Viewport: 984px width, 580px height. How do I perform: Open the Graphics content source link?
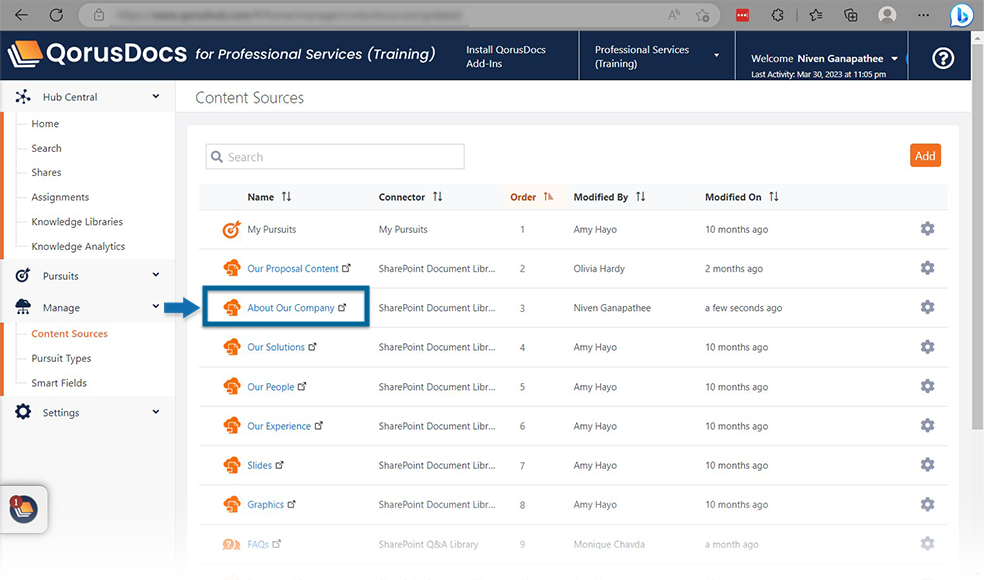click(265, 504)
